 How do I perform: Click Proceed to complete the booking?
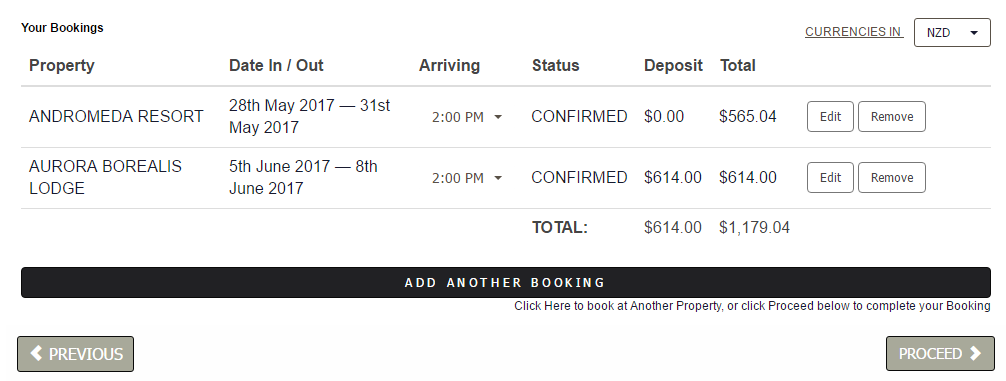940,353
